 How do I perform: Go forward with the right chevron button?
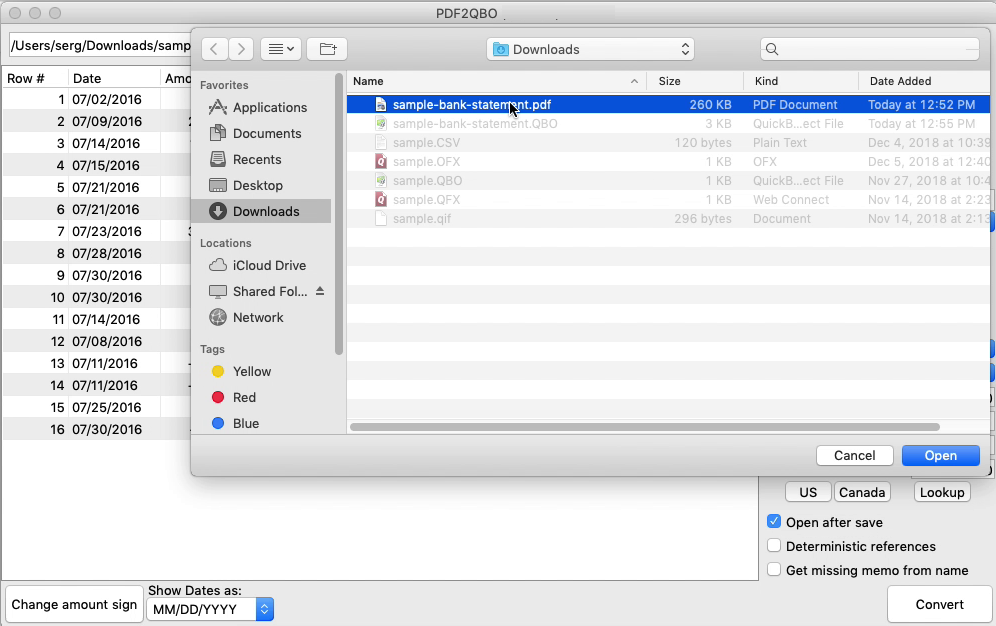pyautogui.click(x=241, y=49)
